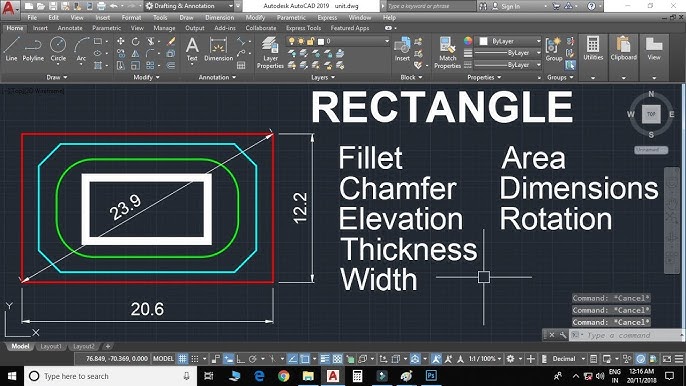The image size is (686, 386).
Task: Toggle snap mode in status bar
Action: click(195, 359)
